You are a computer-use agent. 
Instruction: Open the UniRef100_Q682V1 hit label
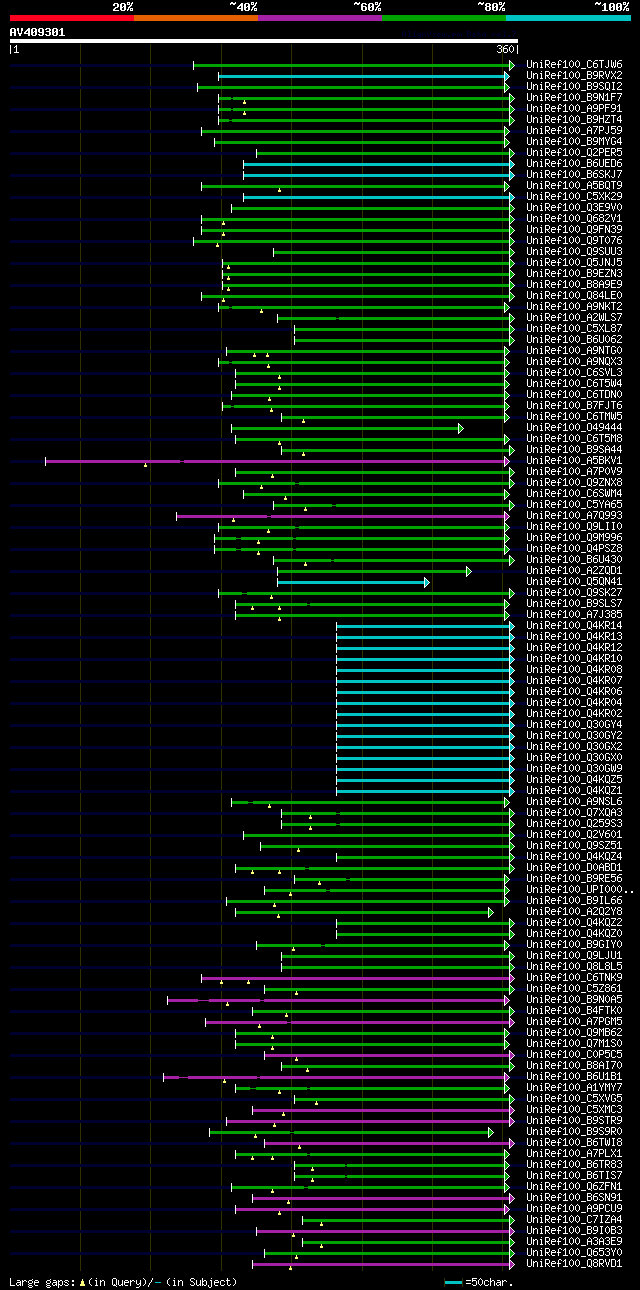573,219
